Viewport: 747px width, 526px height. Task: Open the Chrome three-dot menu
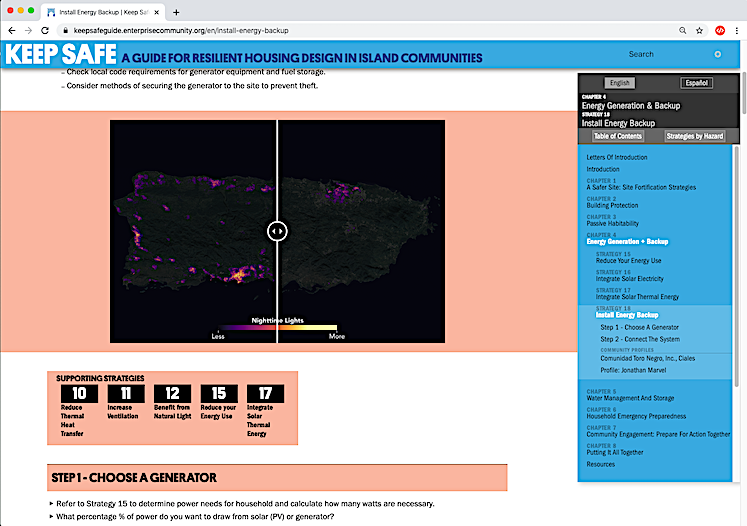736,31
